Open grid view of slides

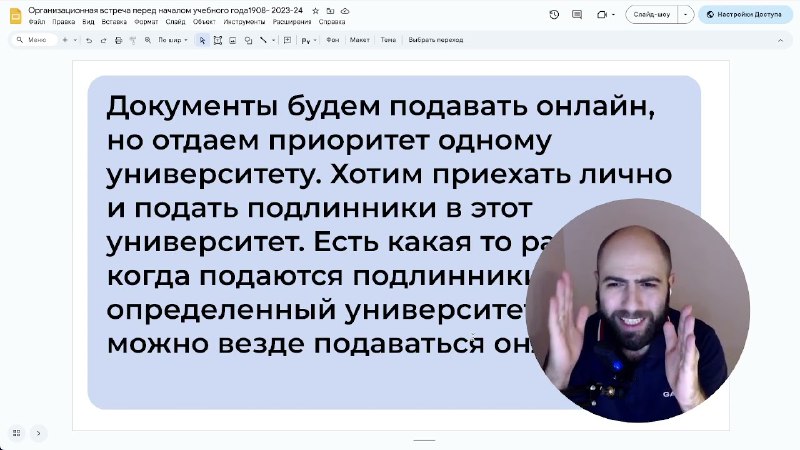(x=16, y=433)
